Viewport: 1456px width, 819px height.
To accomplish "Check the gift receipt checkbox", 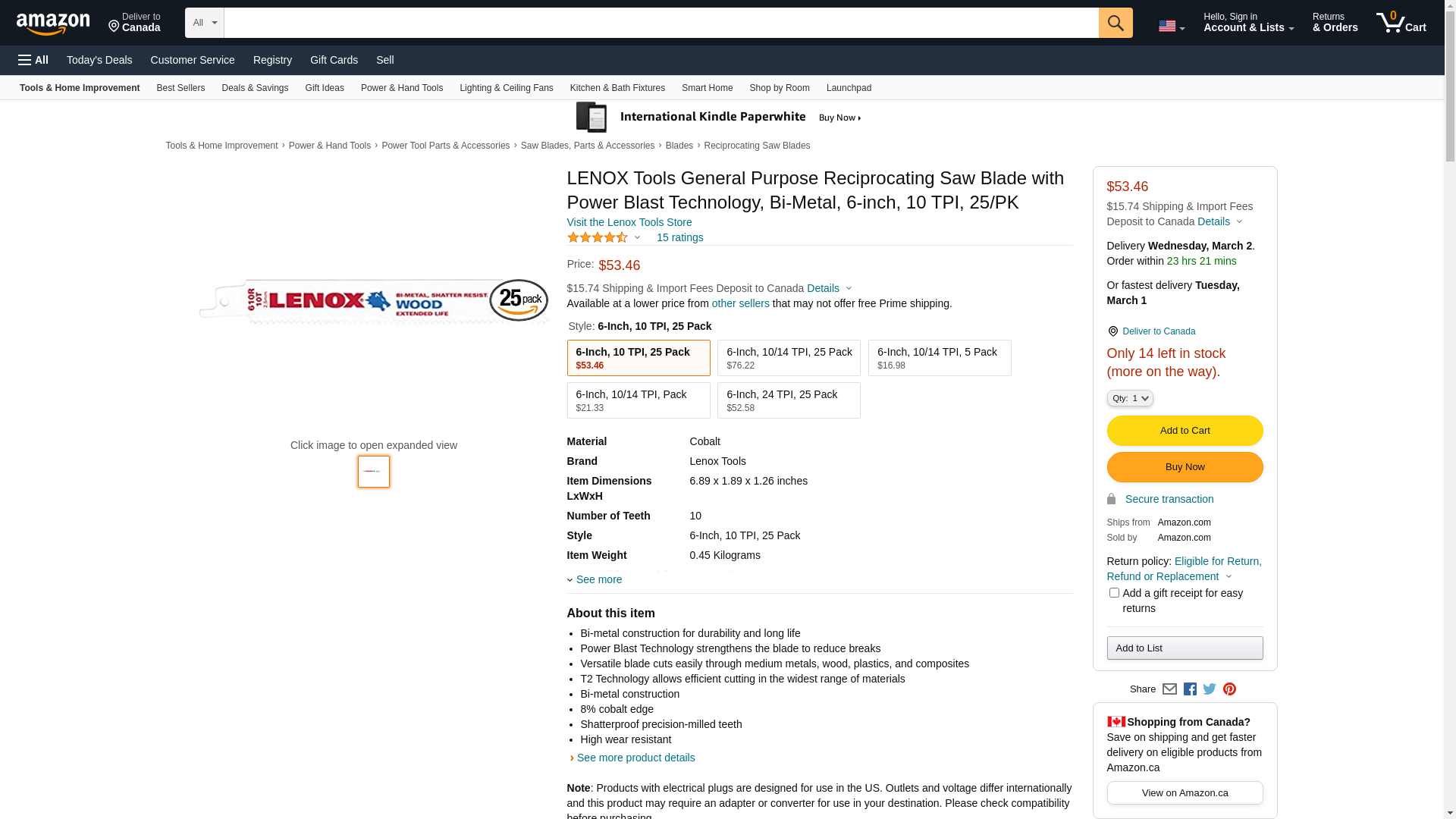I will click(1113, 593).
